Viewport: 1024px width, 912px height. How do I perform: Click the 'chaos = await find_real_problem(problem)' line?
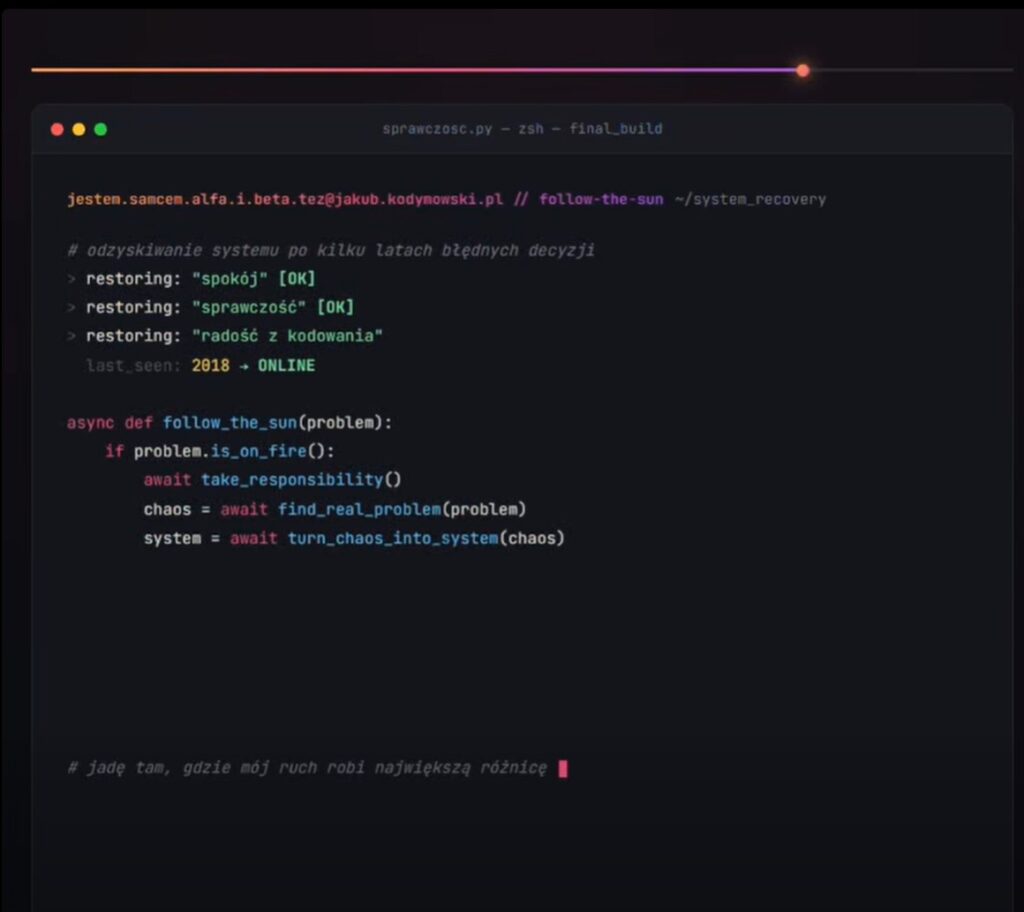point(335,509)
